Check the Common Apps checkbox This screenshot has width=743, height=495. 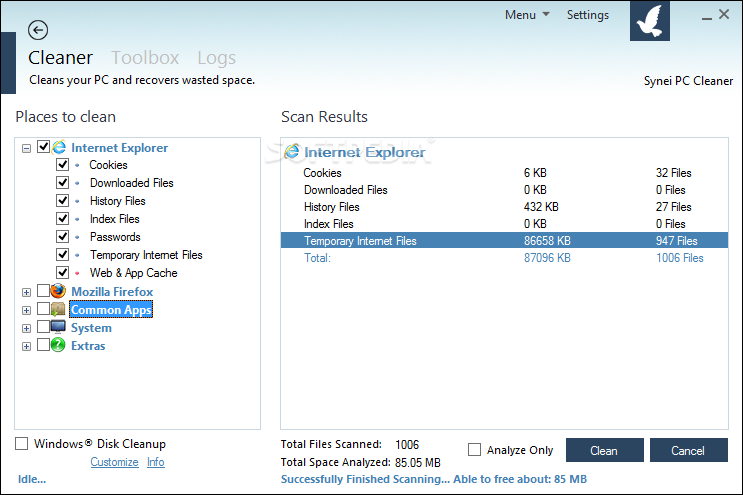pyautogui.click(x=43, y=308)
